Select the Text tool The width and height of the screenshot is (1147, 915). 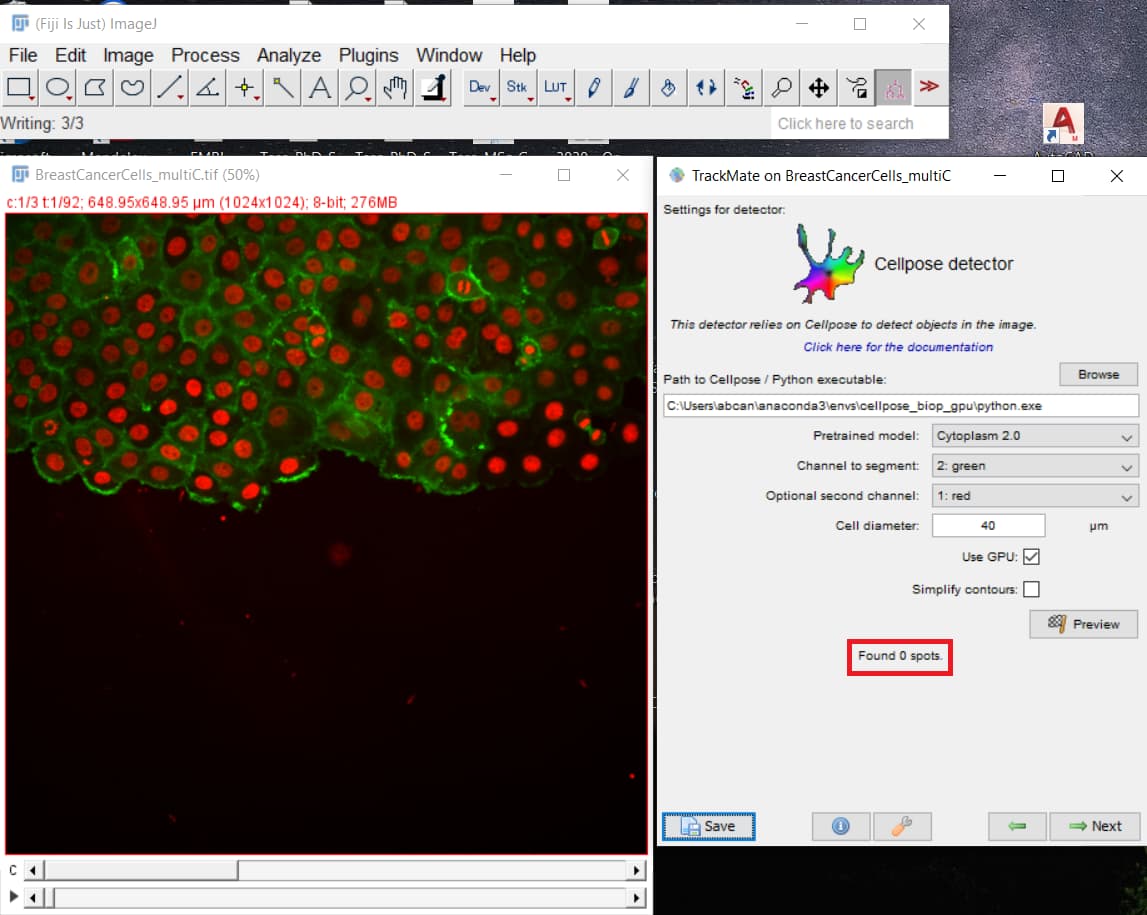(319, 88)
